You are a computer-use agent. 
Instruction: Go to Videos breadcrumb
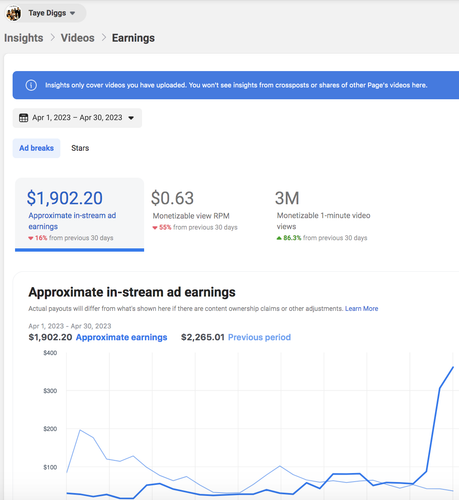[x=78, y=38]
